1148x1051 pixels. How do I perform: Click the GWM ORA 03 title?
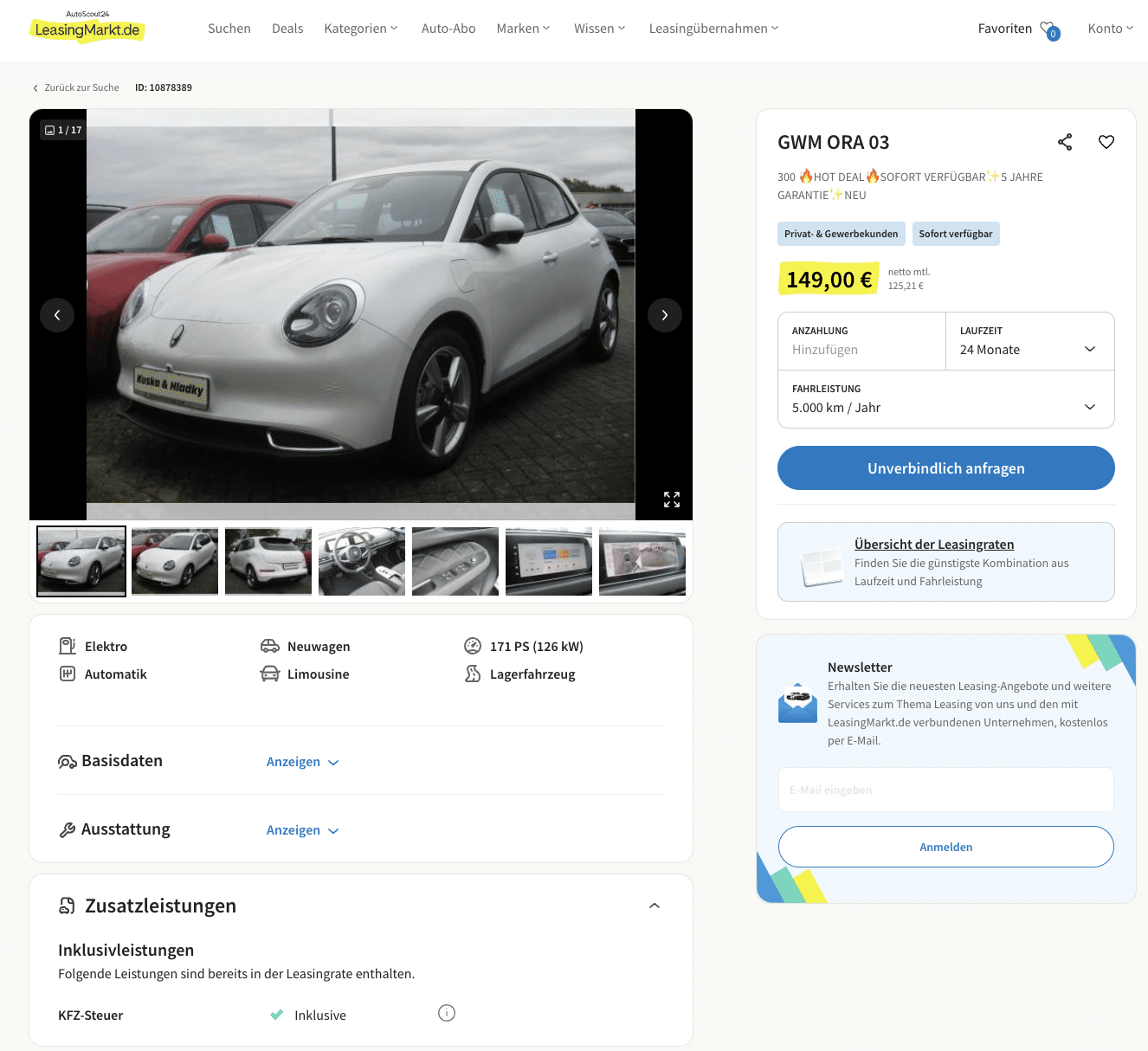point(834,142)
